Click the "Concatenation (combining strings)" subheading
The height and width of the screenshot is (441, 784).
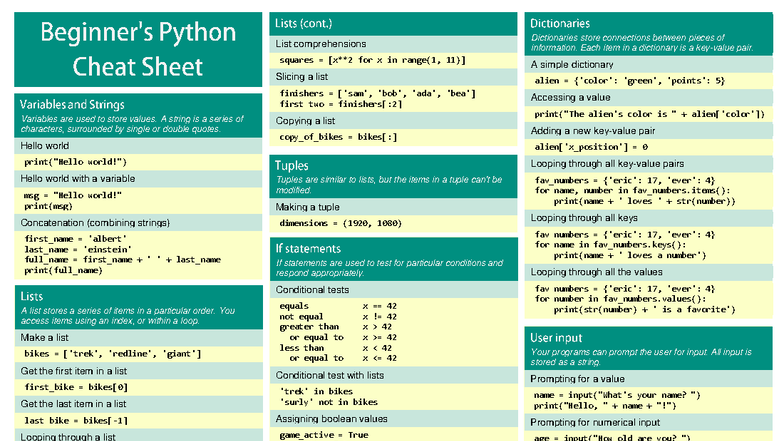95,222
